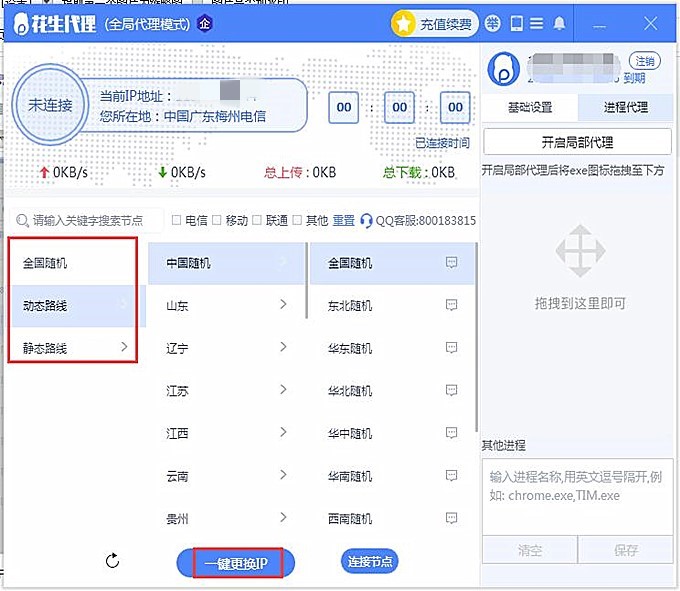The width and height of the screenshot is (680, 591).
Task: Open the hamburger menu icon in title bar
Action: (x=536, y=23)
